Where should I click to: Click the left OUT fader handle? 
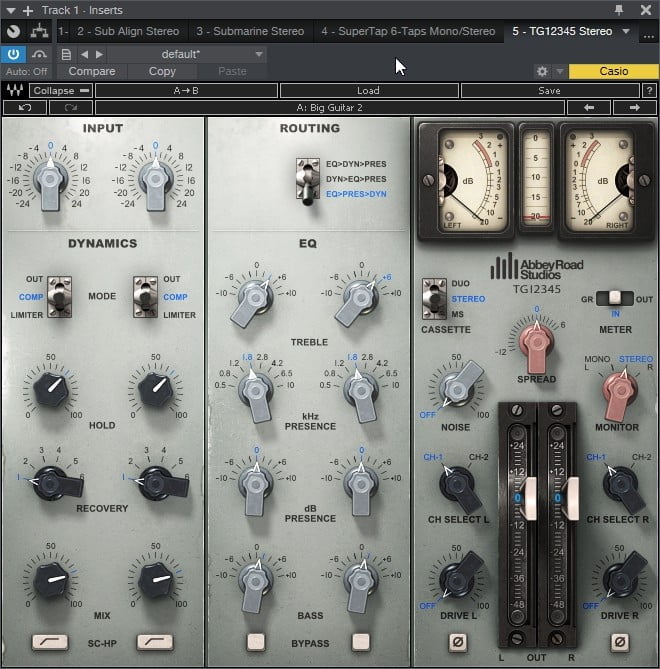click(x=528, y=498)
